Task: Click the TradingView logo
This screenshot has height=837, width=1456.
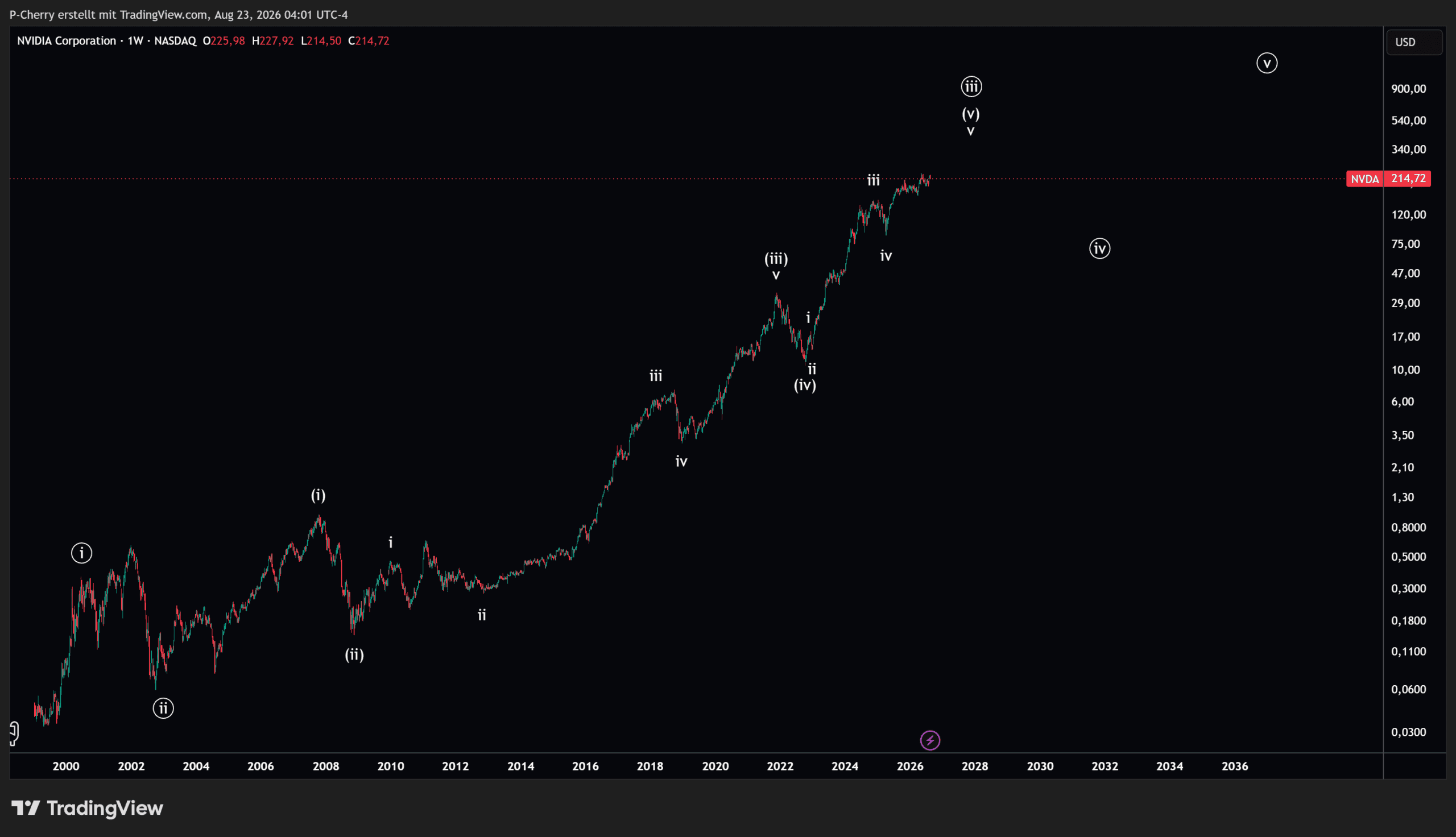Action: click(88, 808)
